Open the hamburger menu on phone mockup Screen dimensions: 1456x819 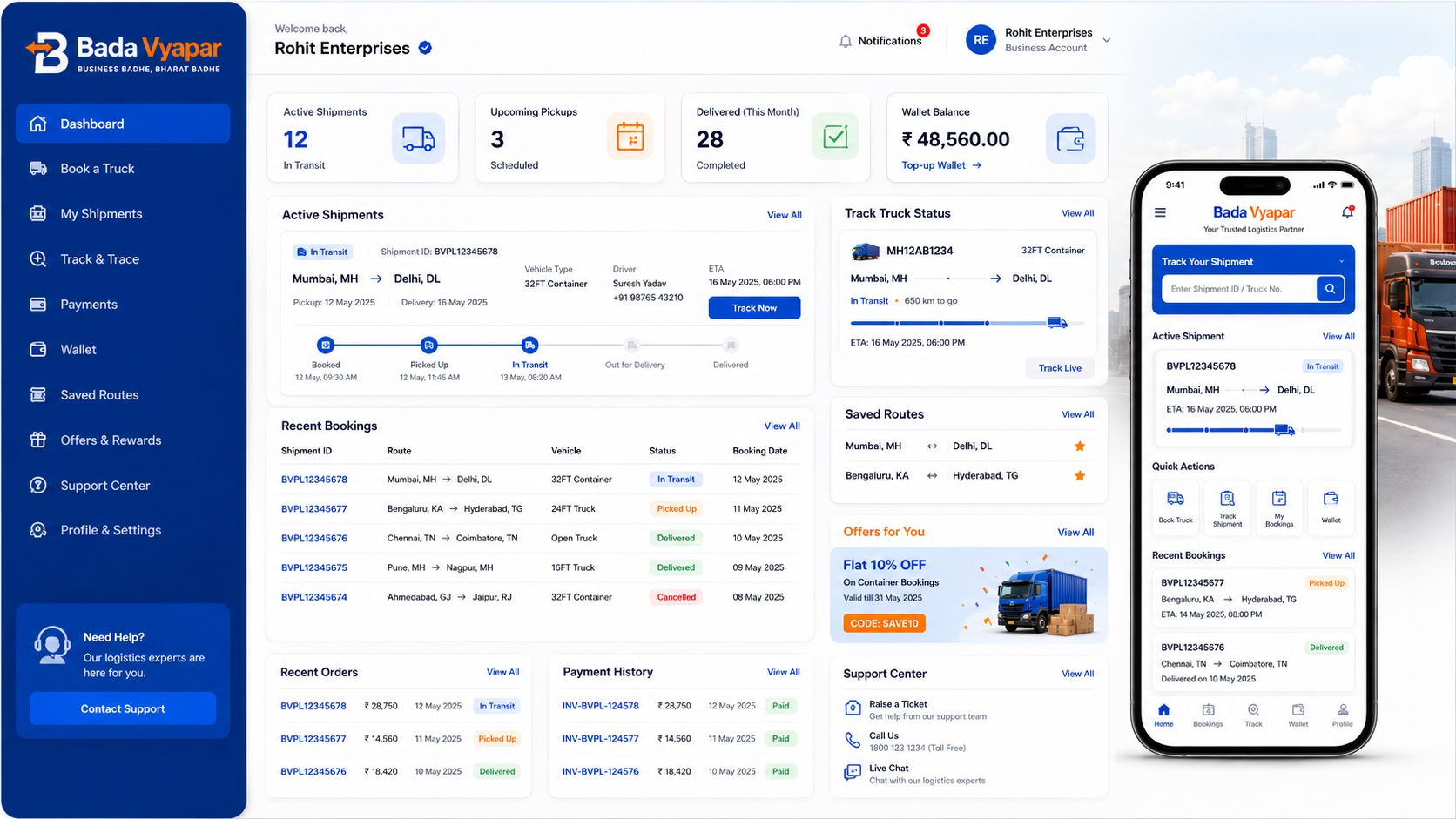pyautogui.click(x=1160, y=212)
